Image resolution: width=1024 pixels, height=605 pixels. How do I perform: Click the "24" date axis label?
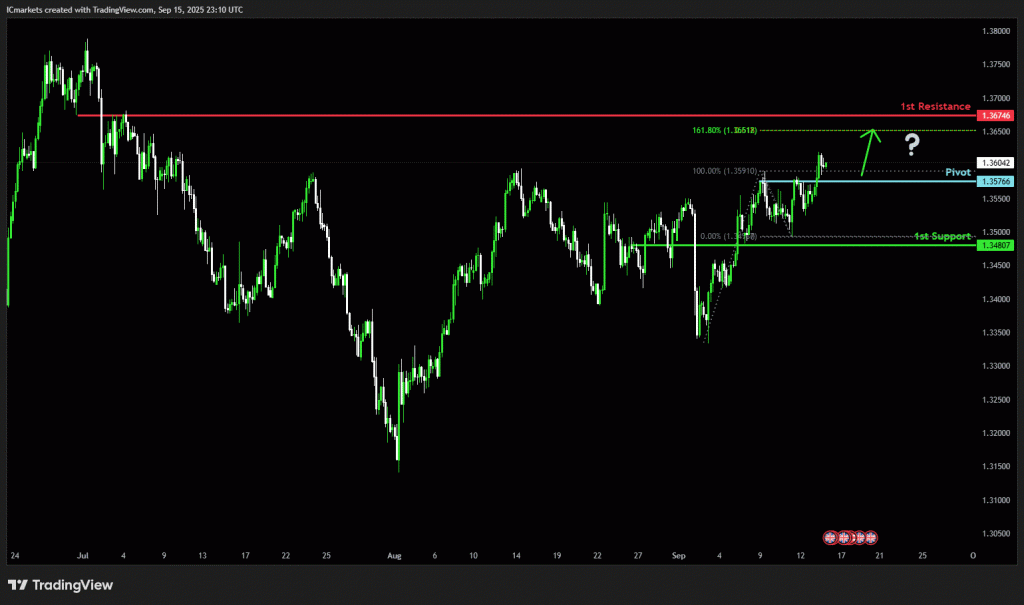15,556
